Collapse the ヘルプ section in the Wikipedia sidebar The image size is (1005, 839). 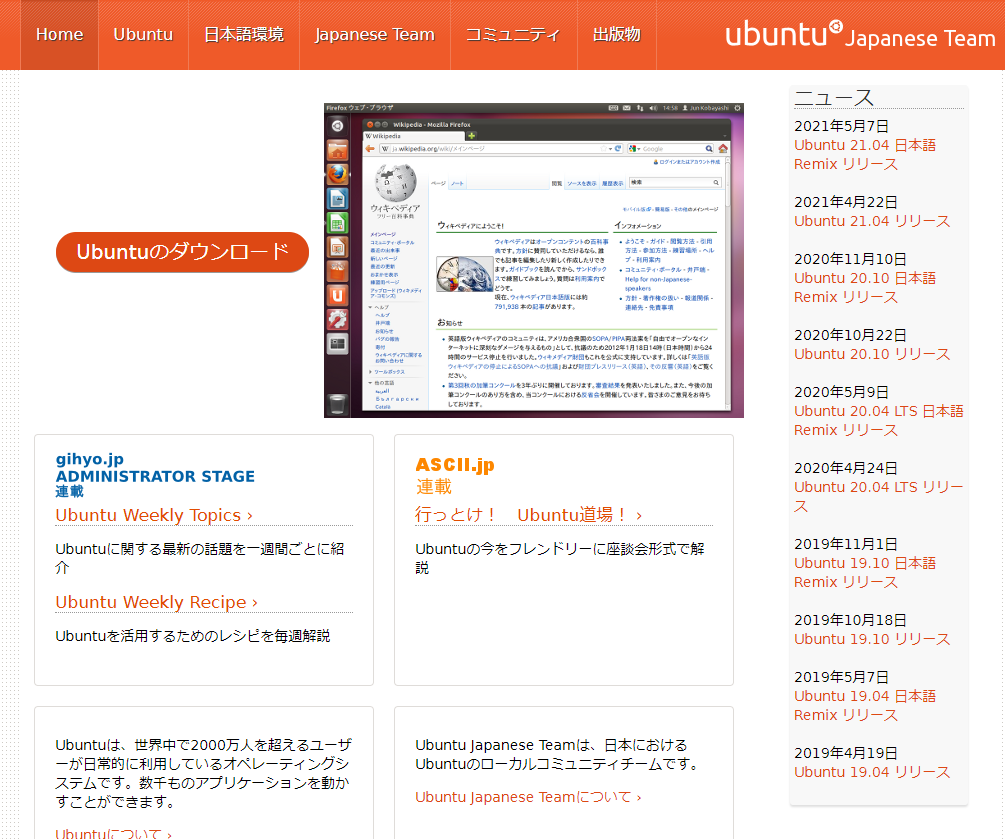click(x=378, y=307)
